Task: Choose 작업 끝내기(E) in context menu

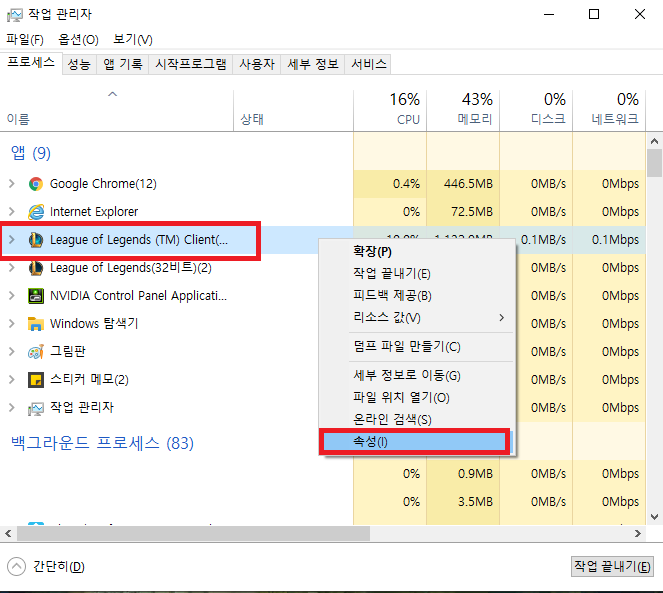Action: [416, 274]
